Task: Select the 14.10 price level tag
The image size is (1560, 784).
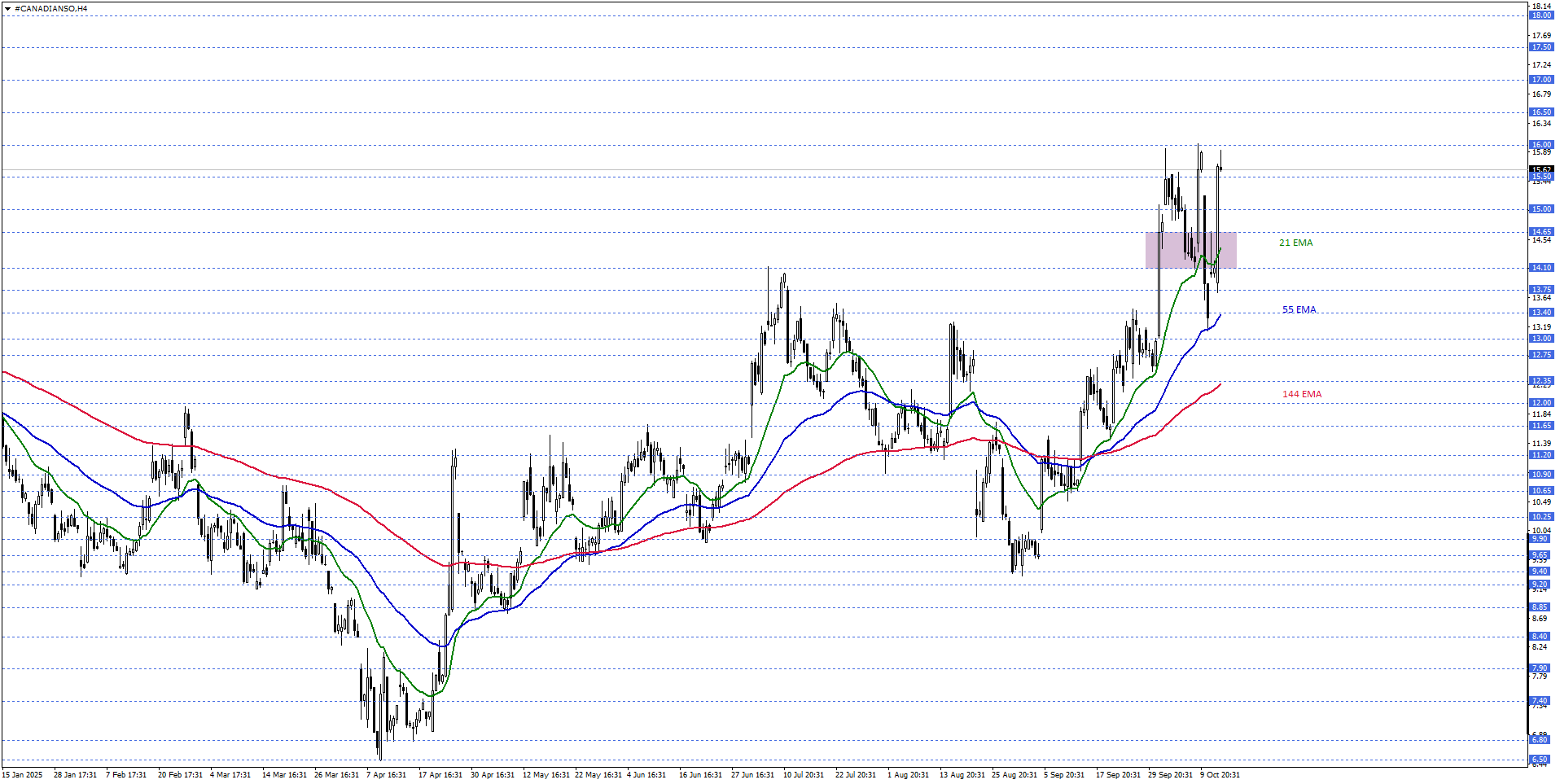Action: [x=1540, y=268]
